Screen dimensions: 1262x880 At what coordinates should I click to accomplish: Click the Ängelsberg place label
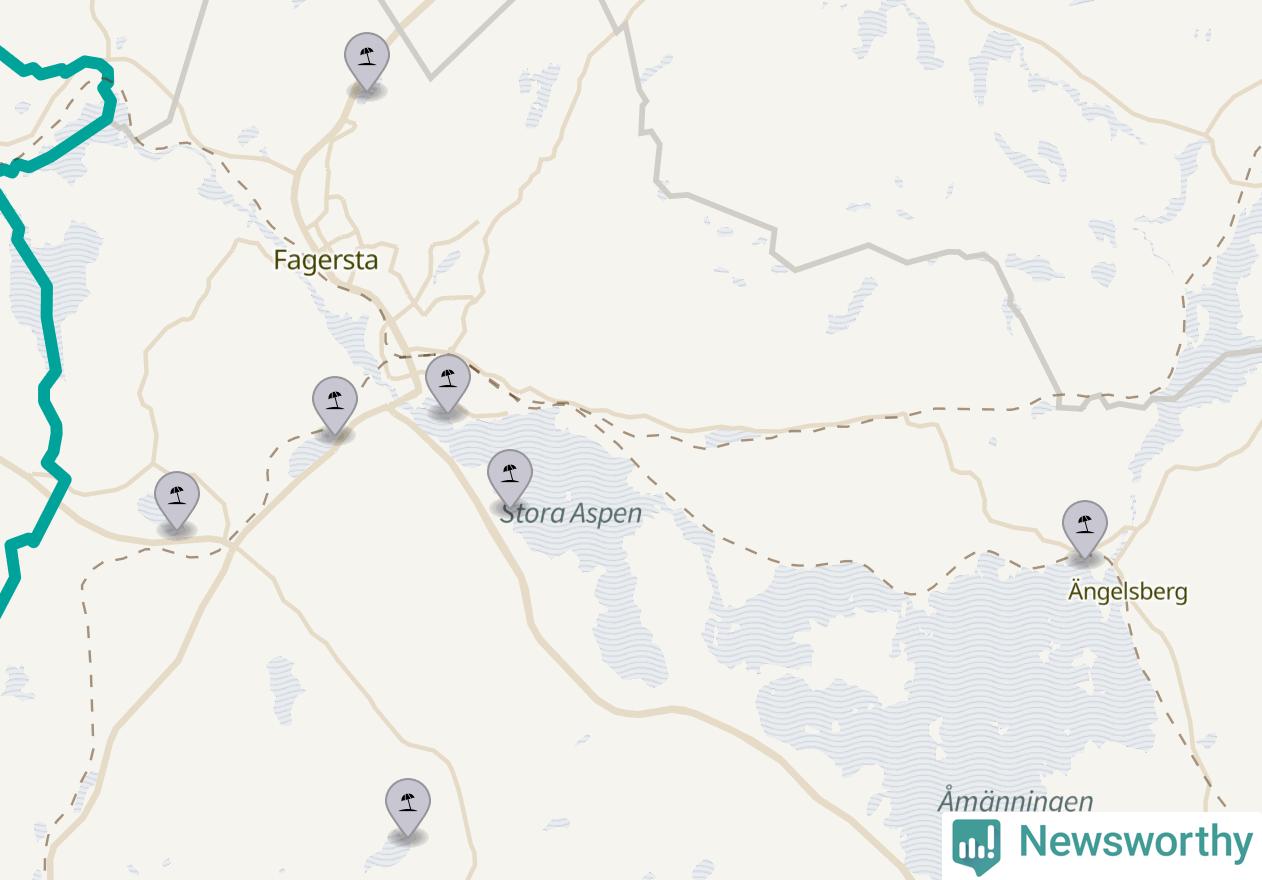[x=1127, y=591]
